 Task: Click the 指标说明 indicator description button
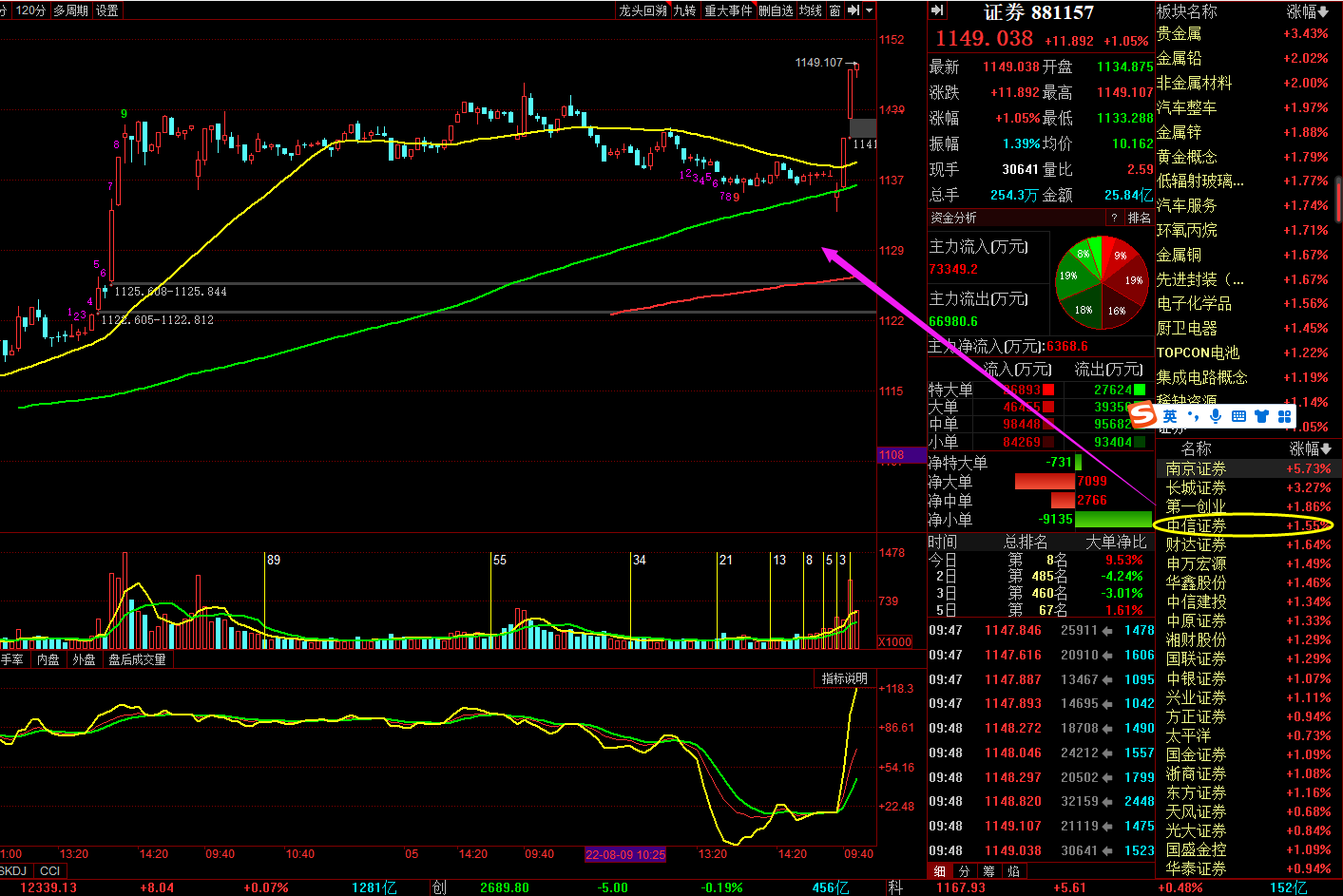(x=844, y=678)
